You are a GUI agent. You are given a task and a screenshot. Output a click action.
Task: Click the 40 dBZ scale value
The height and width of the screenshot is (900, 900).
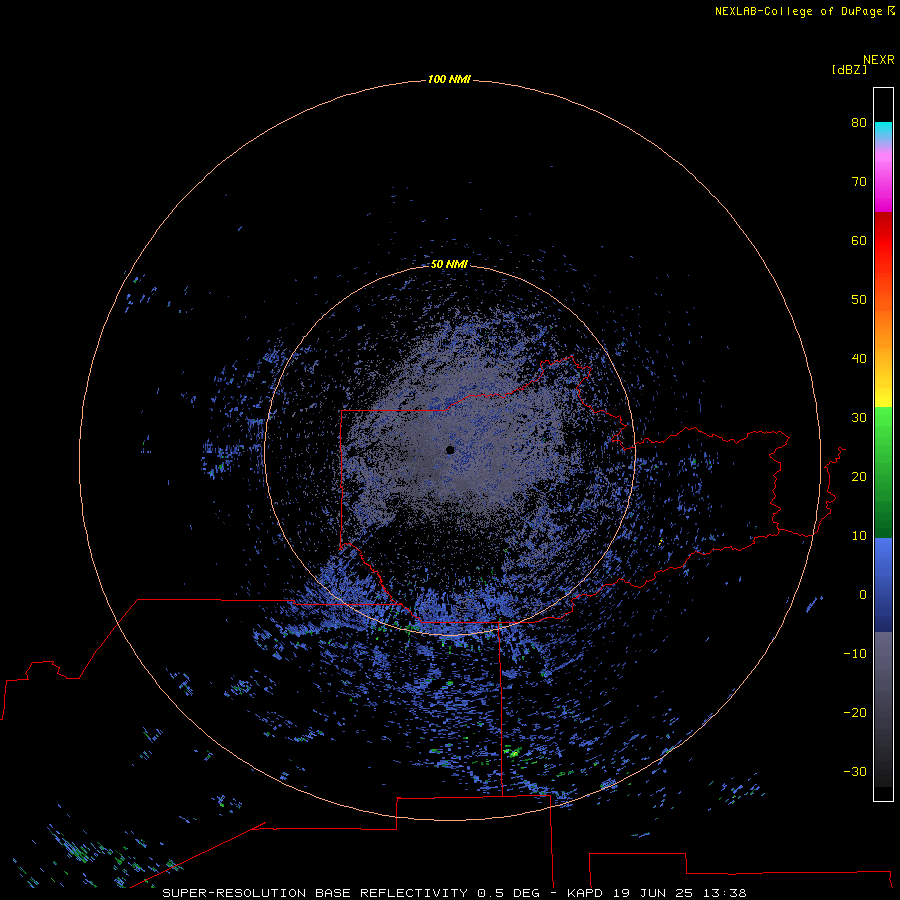859,359
